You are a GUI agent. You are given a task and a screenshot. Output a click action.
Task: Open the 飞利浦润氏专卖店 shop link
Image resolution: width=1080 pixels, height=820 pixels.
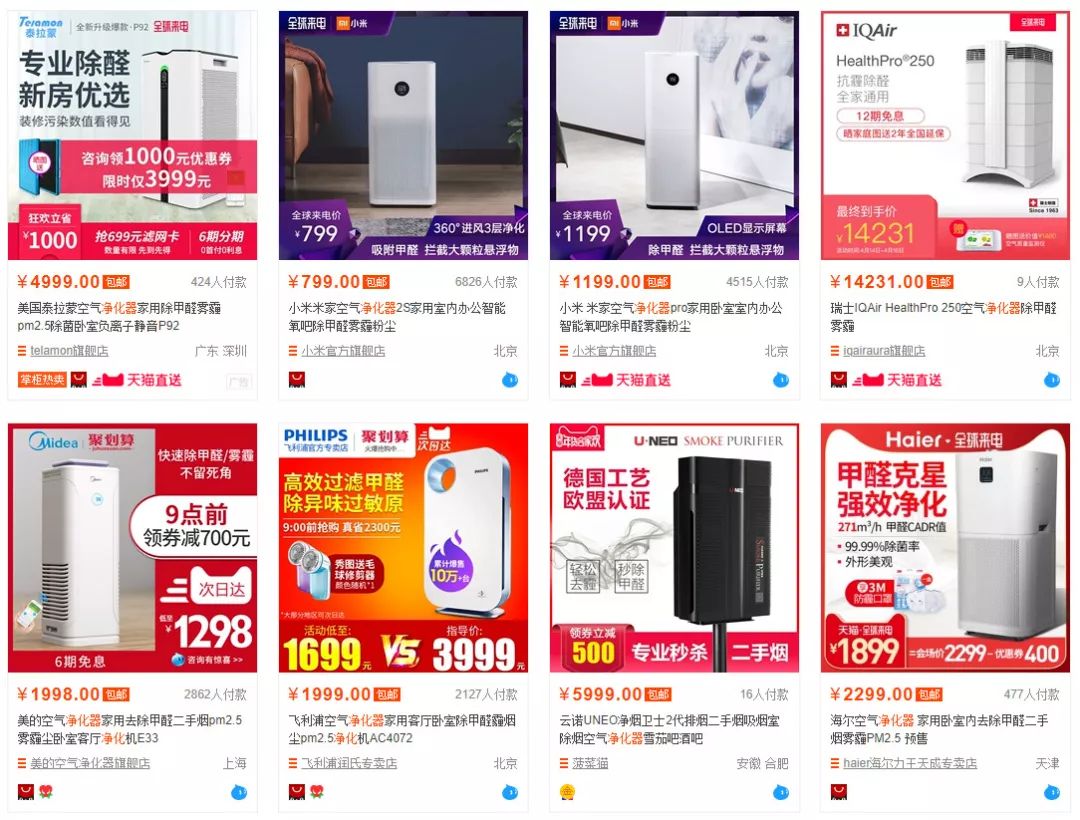tap(349, 764)
